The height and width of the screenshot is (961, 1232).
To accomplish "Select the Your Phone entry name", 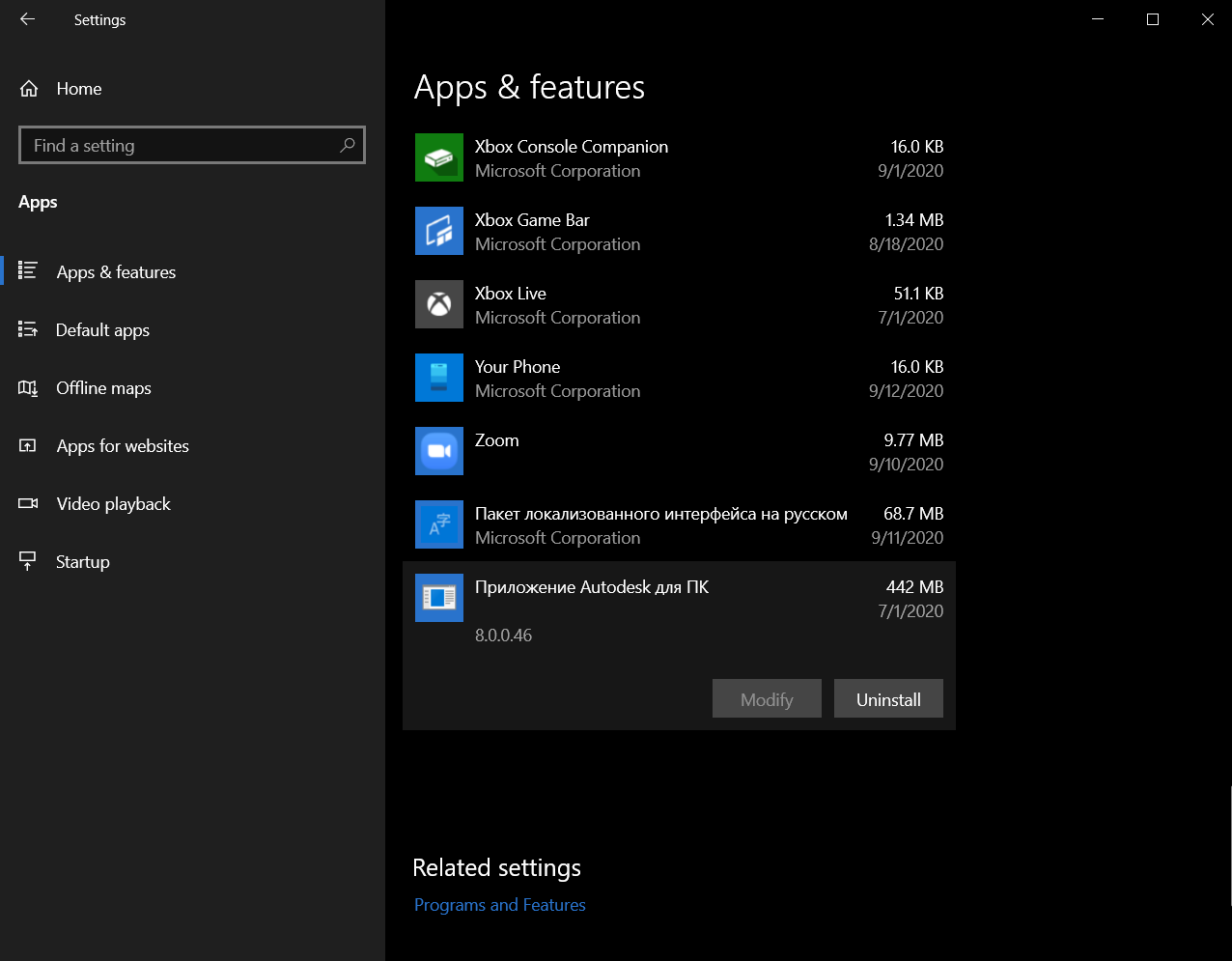I will (x=518, y=367).
